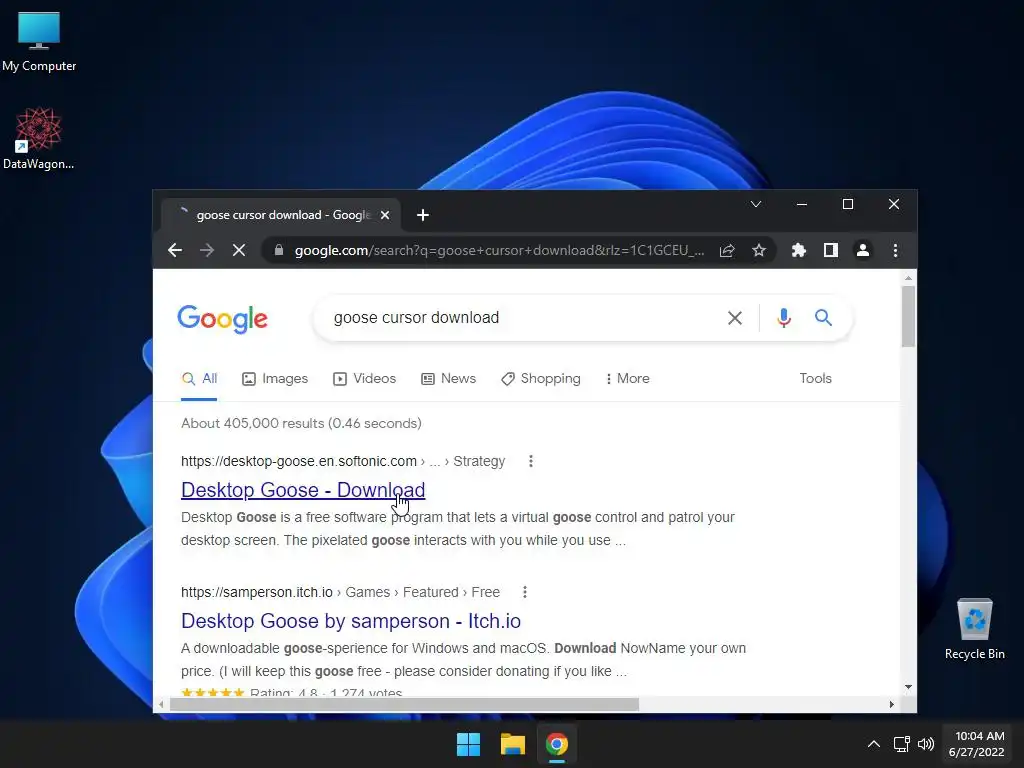Open the tab search chevron

coord(756,204)
